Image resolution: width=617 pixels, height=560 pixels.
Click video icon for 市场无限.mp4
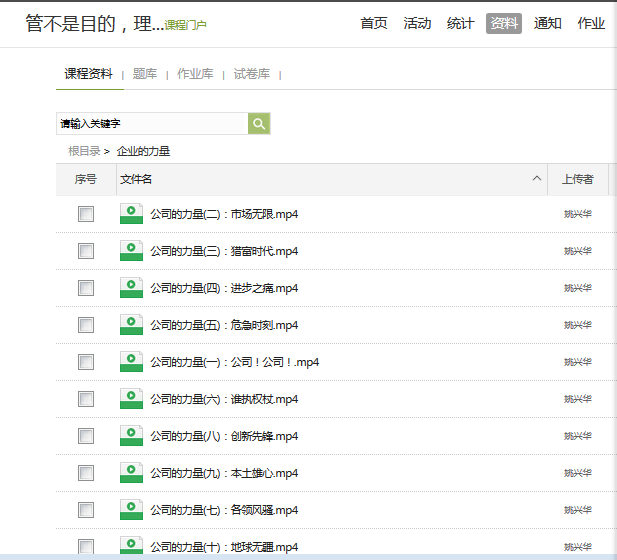131,214
